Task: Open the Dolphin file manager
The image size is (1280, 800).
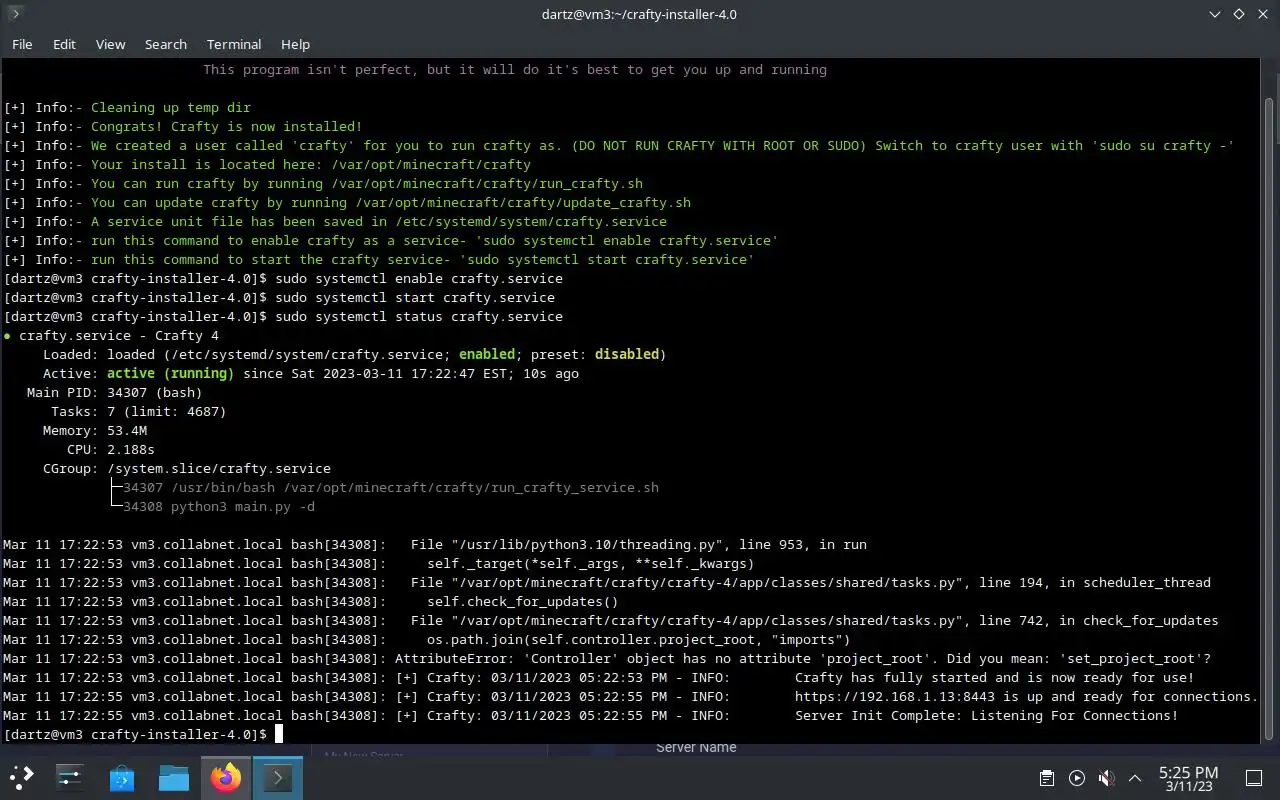Action: point(174,777)
